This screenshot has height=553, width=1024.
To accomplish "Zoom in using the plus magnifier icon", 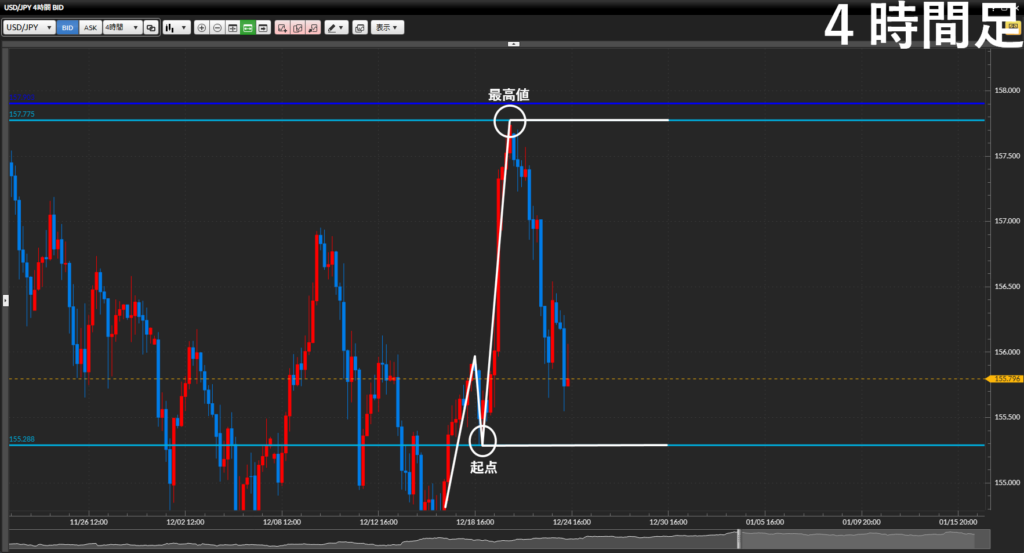I will coord(202,28).
